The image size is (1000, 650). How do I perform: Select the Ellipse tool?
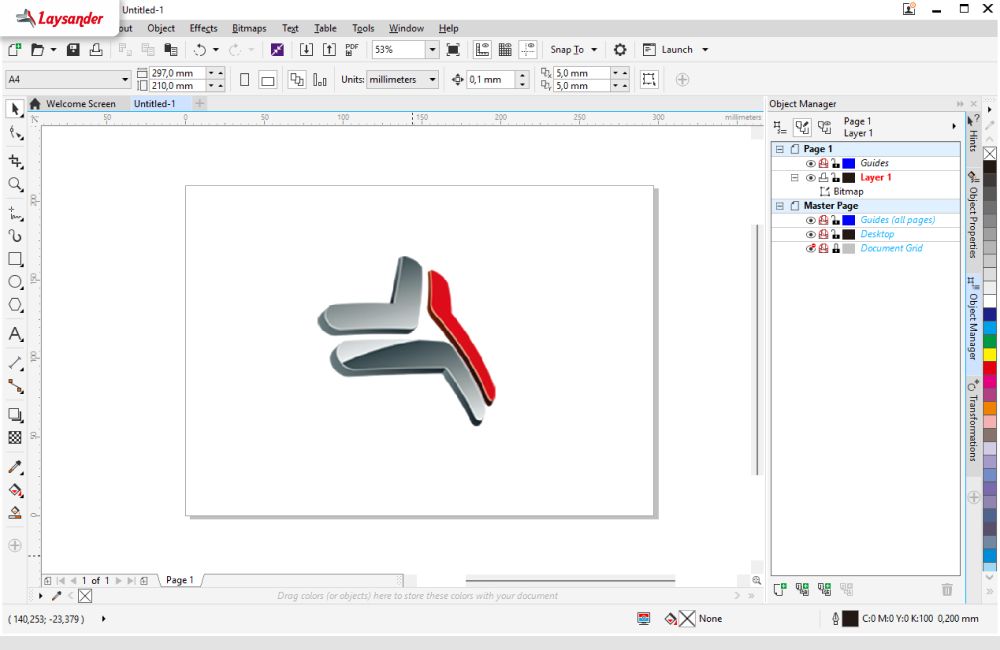point(15,282)
